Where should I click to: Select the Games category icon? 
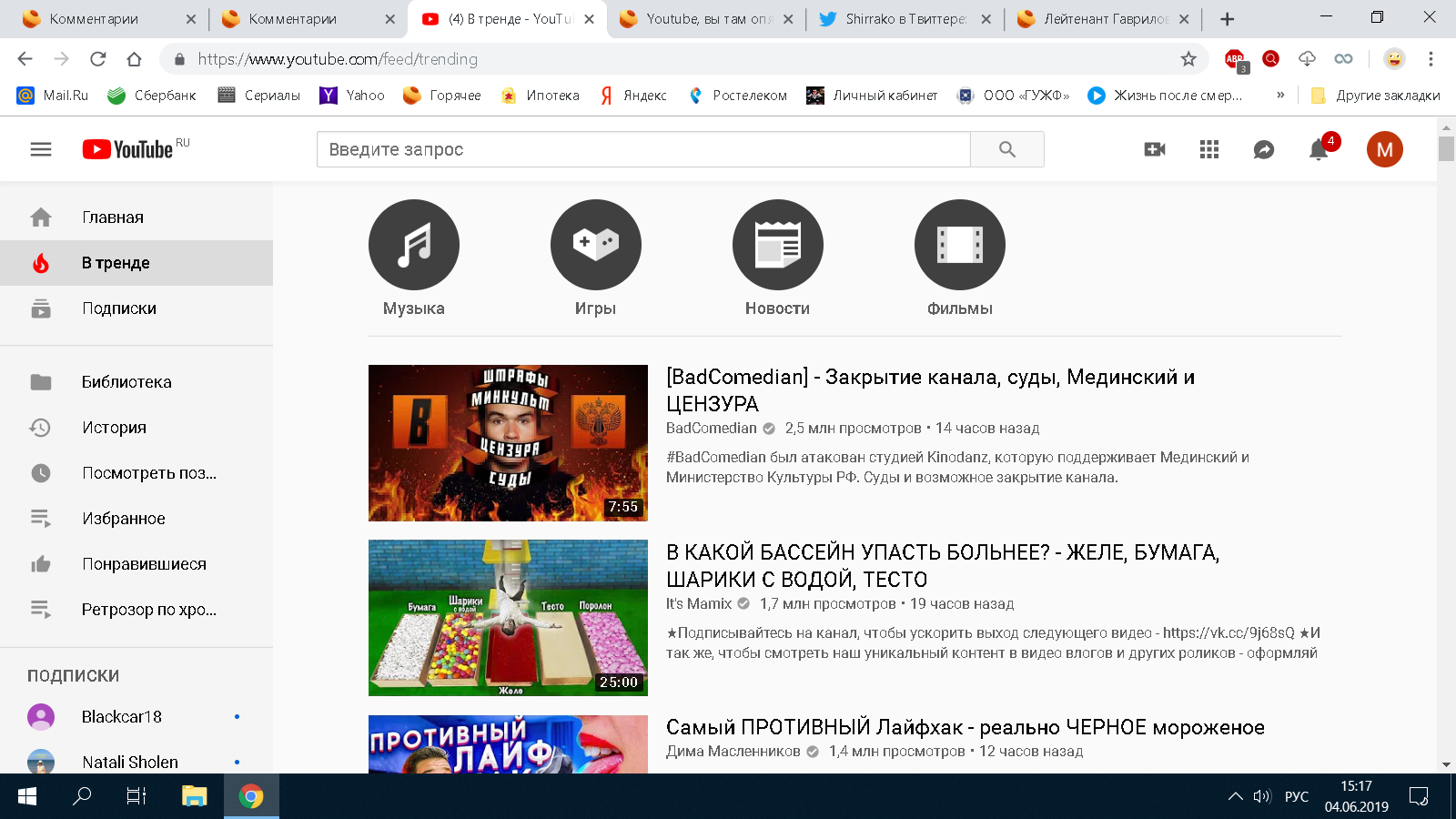(595, 245)
